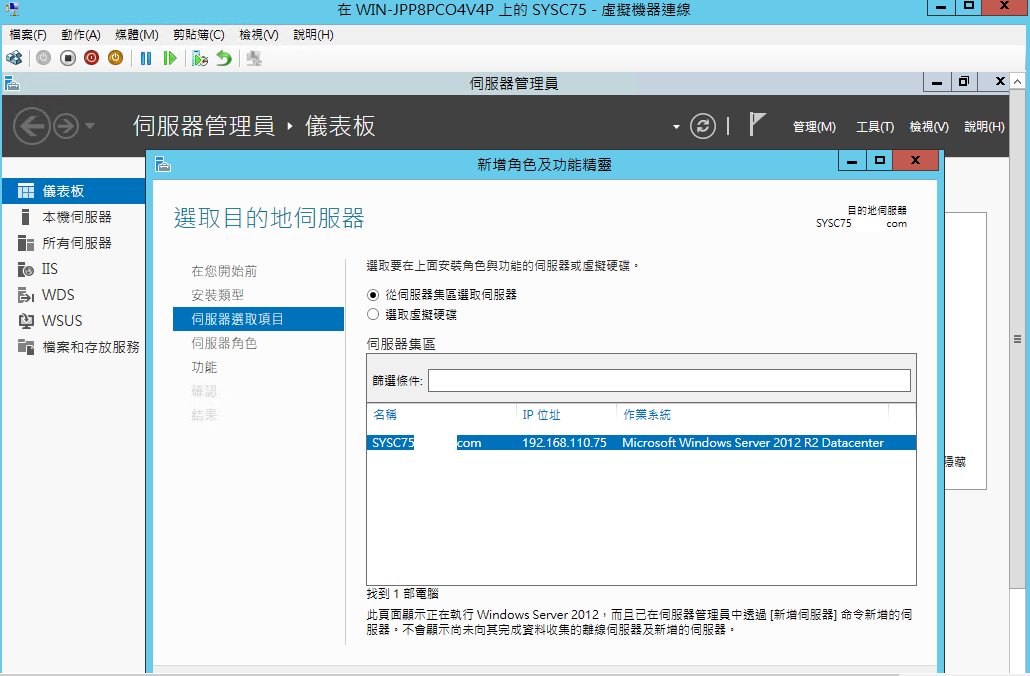Click the 新增角色及功能精靈 title bar icon
Screen dimensions: 1030x676
coord(163,164)
